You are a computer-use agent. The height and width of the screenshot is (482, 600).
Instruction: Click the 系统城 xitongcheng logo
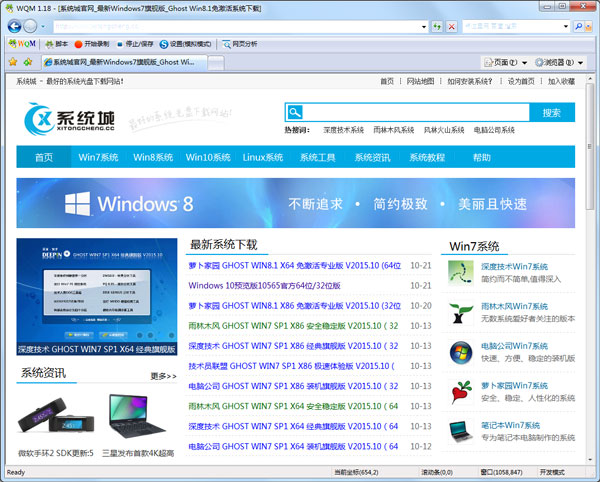pos(69,119)
